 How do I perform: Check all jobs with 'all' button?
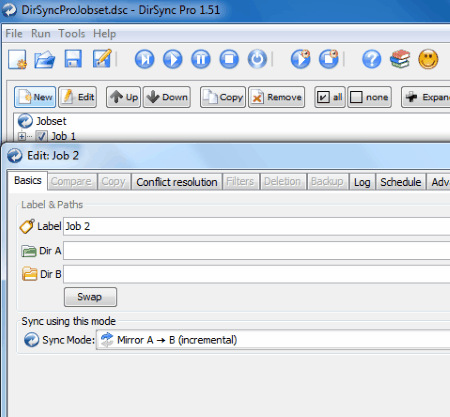(x=330, y=97)
